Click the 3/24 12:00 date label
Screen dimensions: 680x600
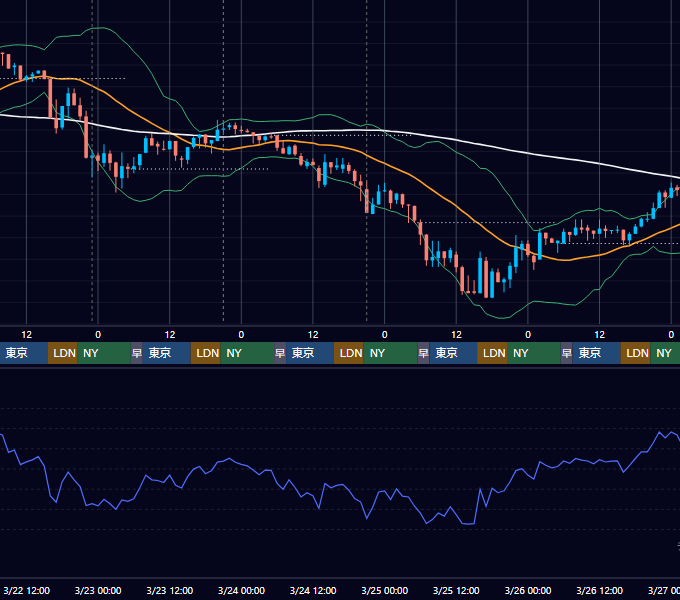tap(313, 590)
